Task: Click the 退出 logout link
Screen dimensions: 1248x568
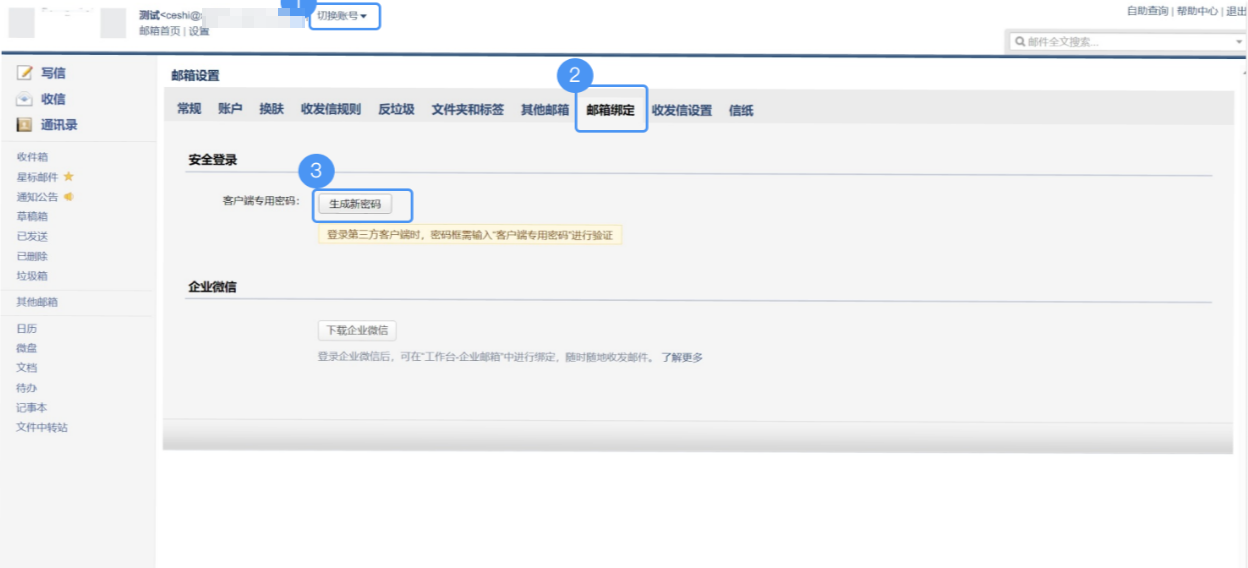Action: pos(1236,11)
